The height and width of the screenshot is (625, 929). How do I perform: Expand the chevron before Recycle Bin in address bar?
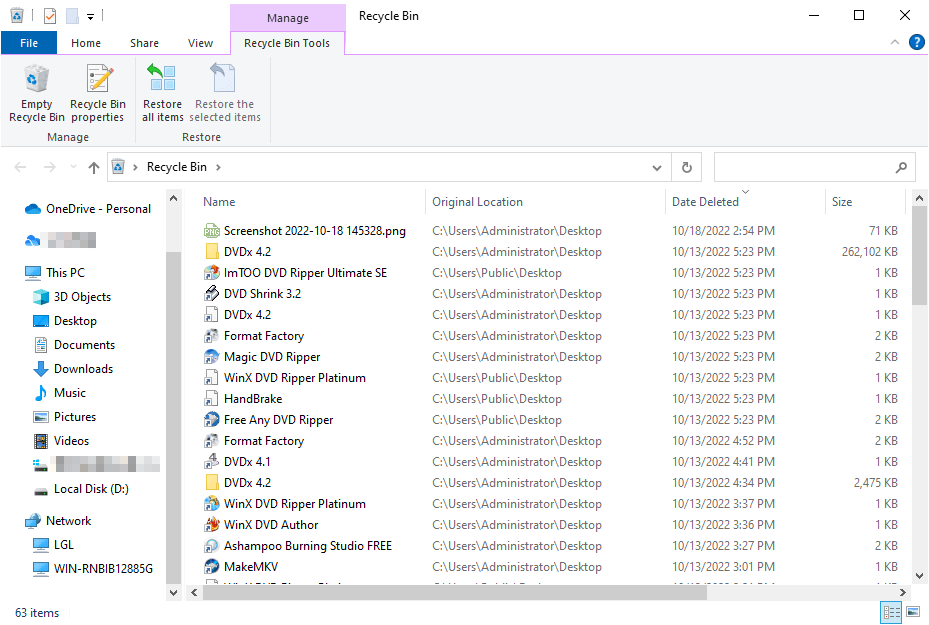point(135,168)
